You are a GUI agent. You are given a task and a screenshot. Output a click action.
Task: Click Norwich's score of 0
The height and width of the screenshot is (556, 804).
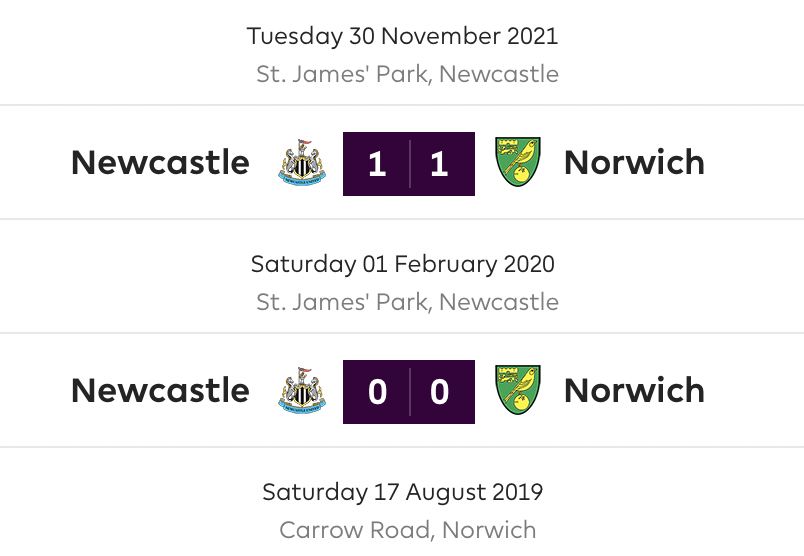click(439, 392)
